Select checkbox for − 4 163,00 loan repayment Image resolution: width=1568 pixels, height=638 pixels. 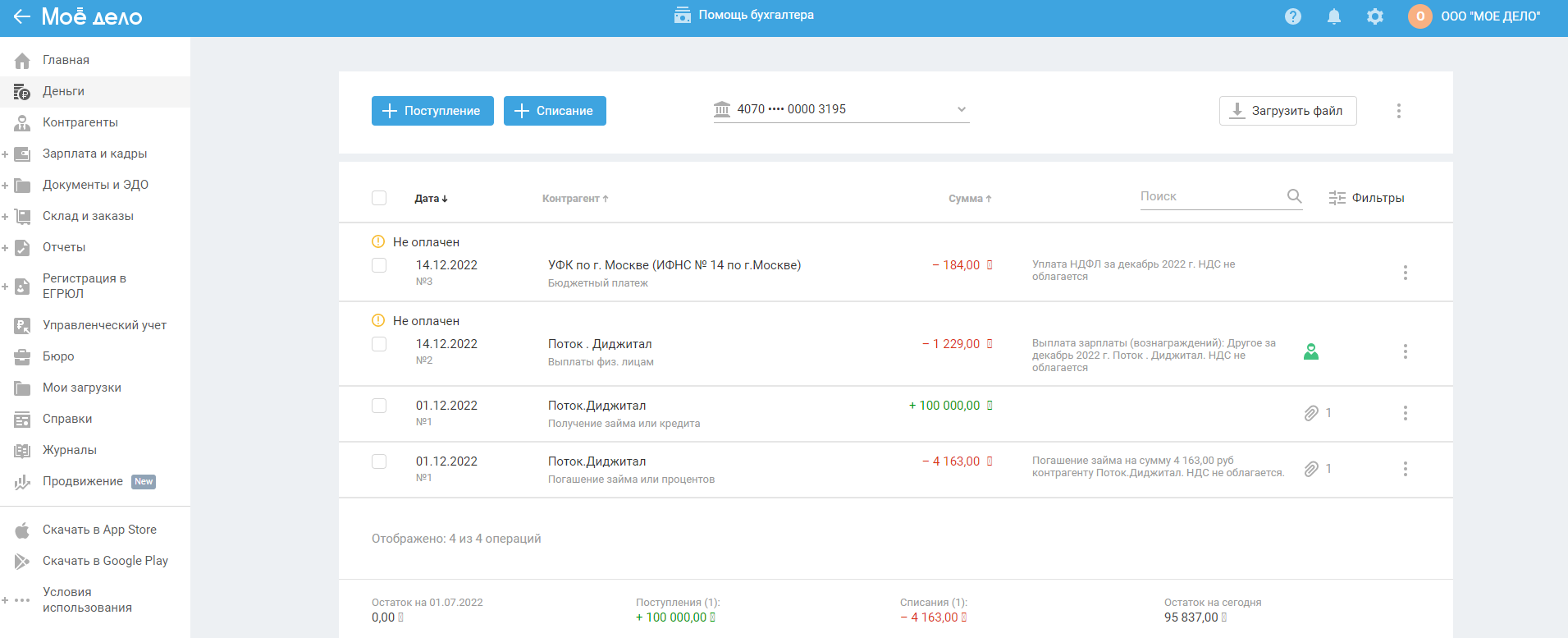pyautogui.click(x=379, y=461)
